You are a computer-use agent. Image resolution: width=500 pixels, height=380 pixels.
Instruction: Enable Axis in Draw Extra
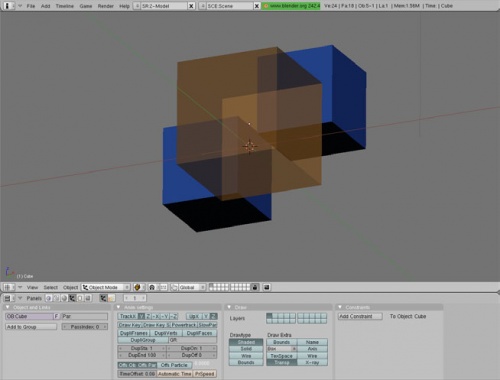312,349
